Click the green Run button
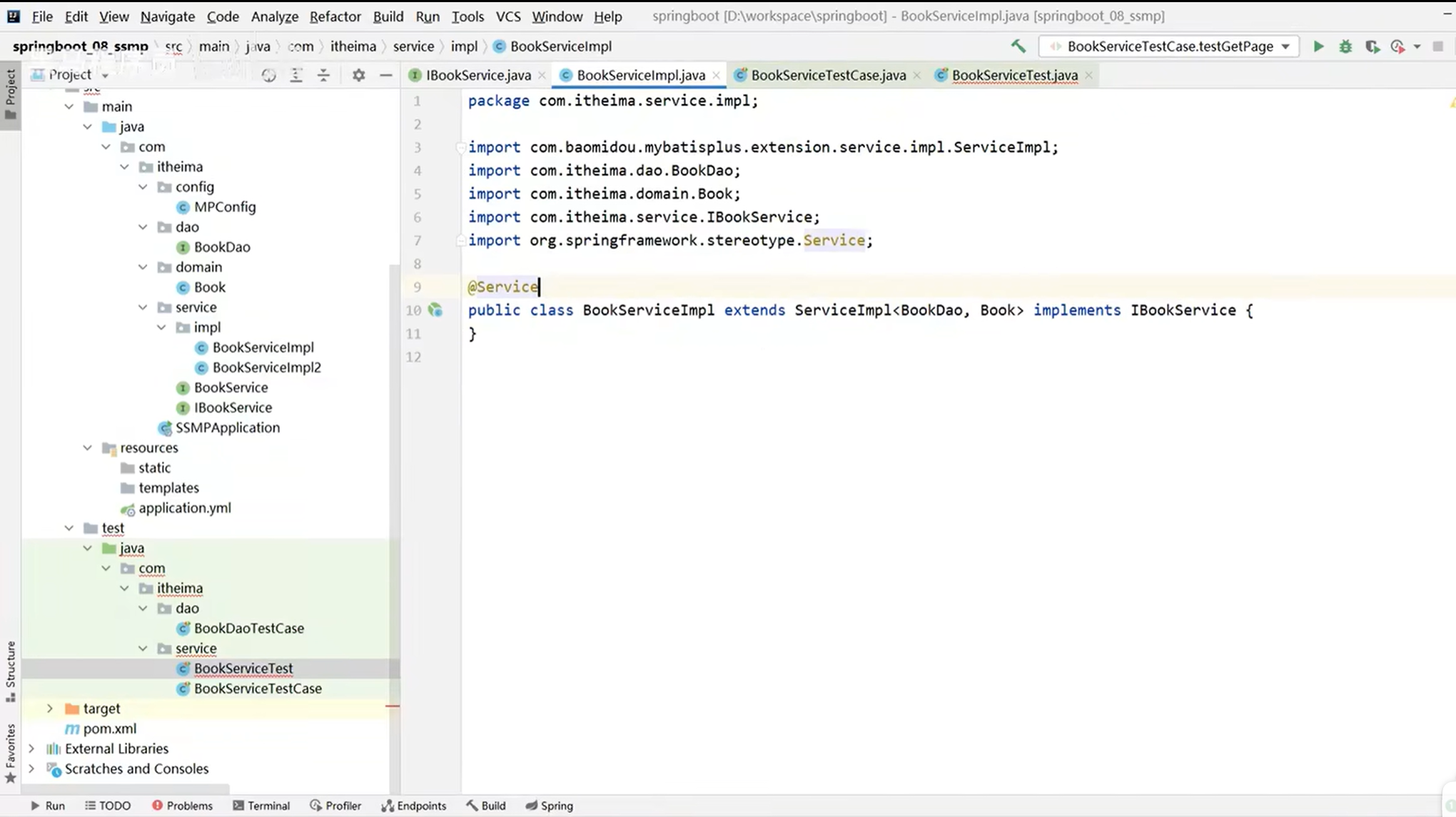 (1318, 46)
